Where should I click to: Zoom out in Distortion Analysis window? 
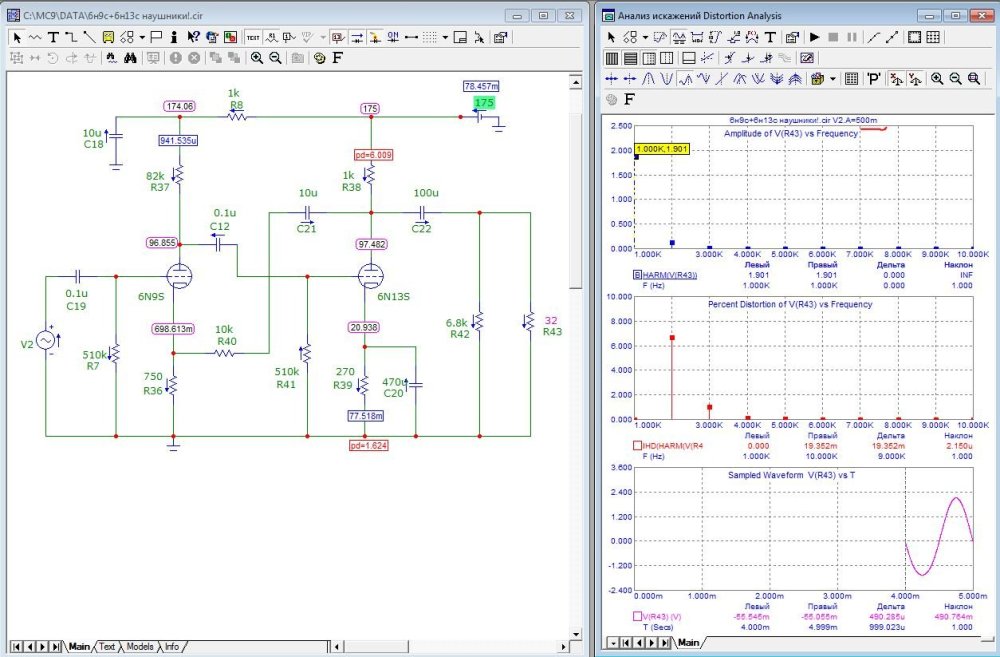click(x=956, y=78)
